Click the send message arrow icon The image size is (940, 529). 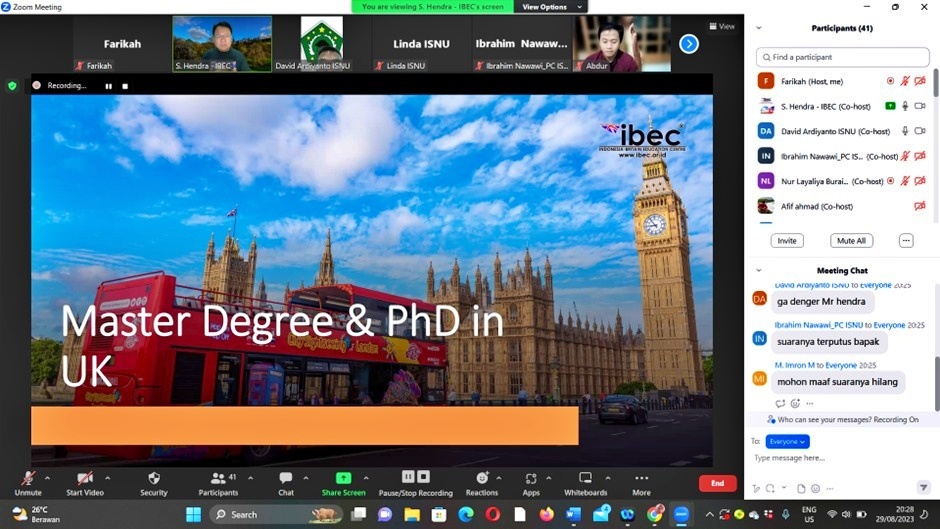[x=922, y=488]
